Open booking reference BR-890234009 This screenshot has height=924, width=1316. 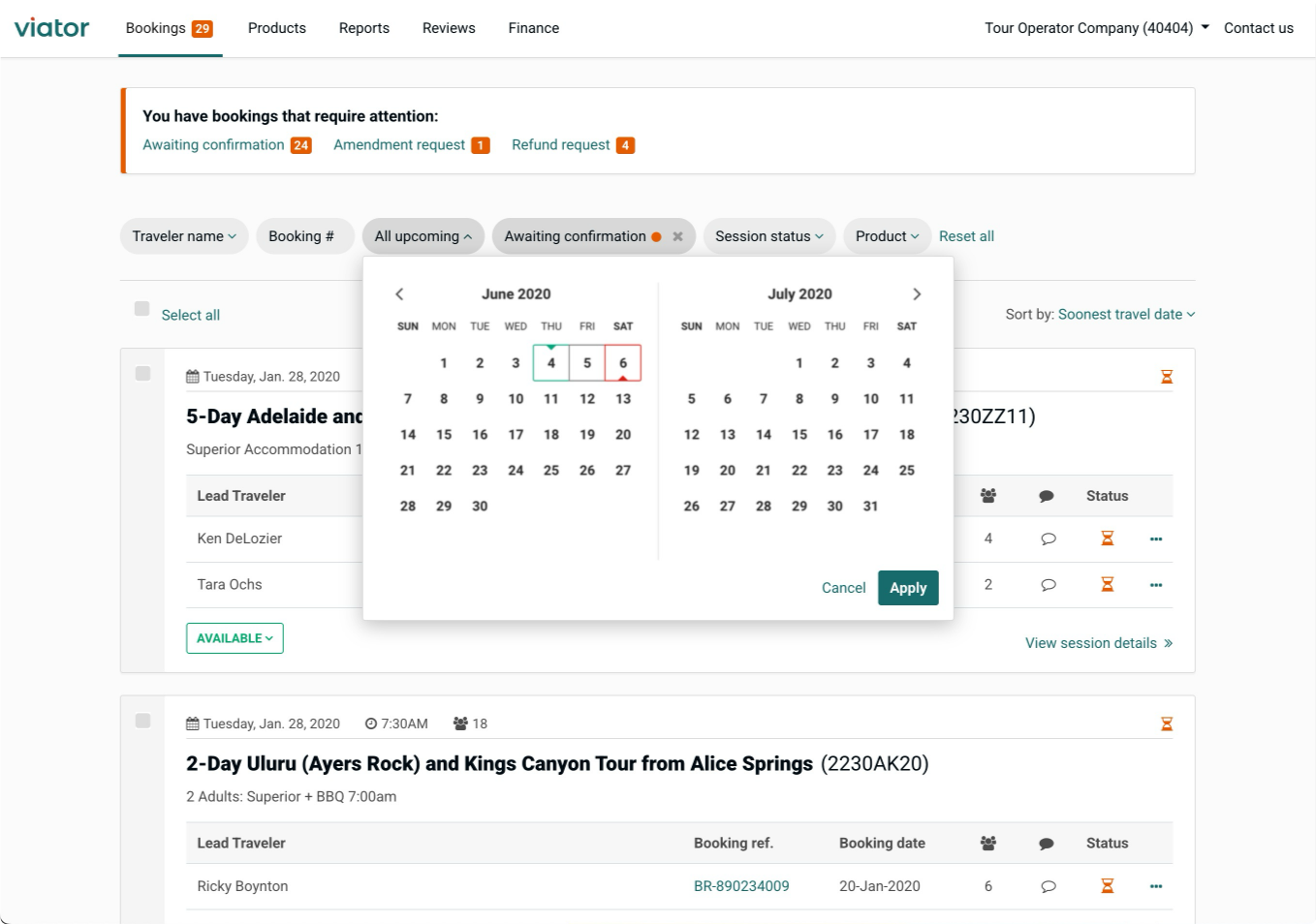741,886
